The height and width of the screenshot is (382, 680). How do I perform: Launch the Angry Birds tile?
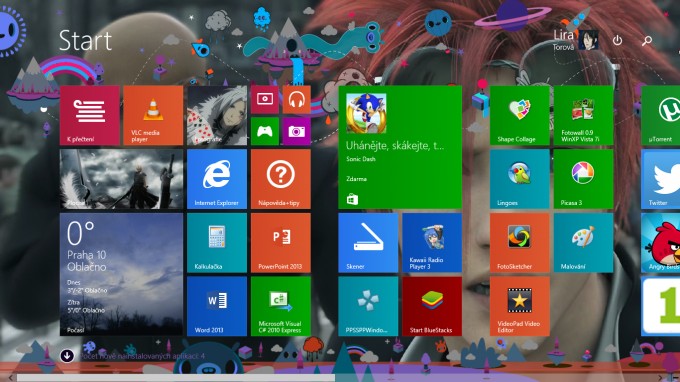pos(660,243)
